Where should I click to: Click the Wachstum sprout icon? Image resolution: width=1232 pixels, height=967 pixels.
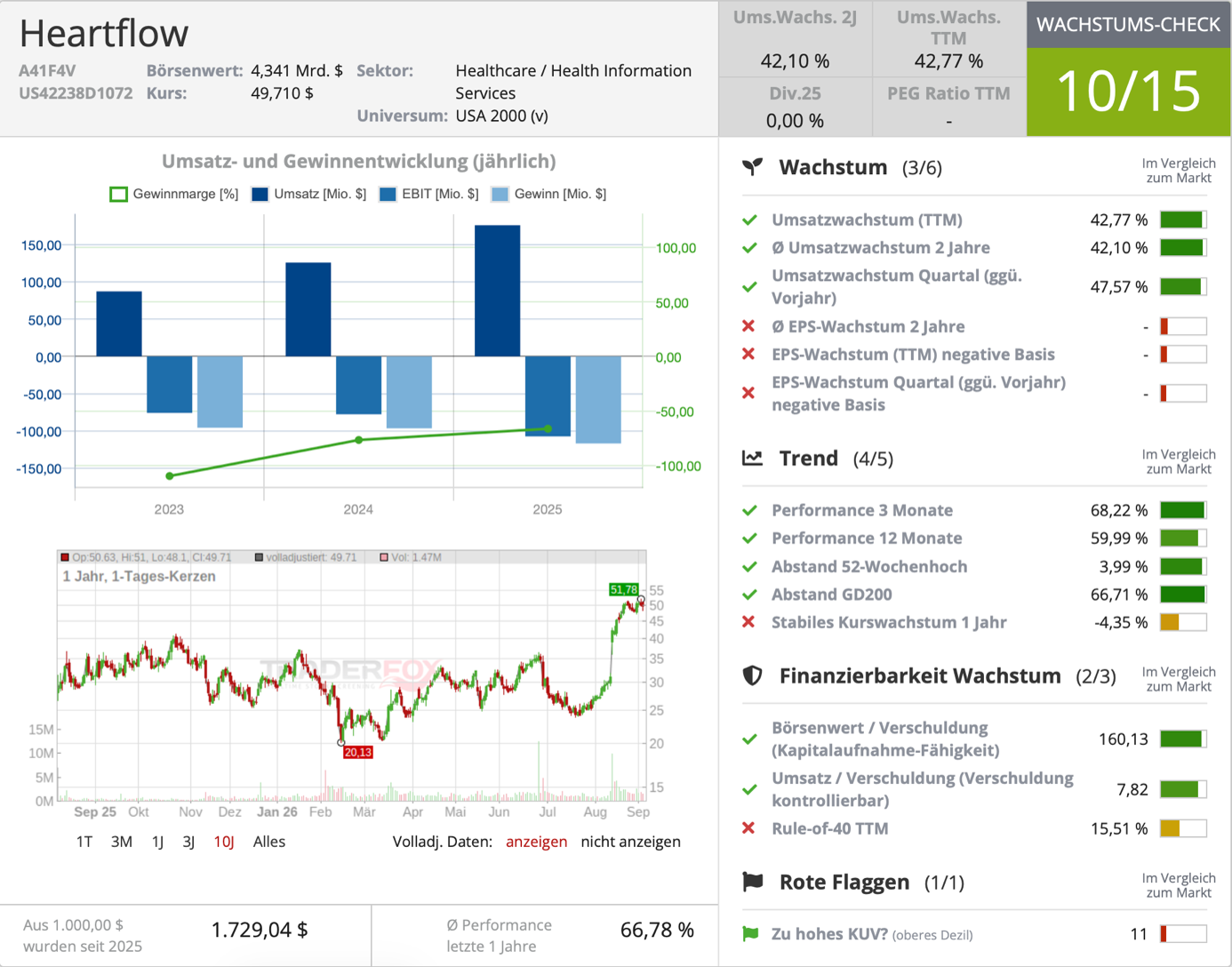click(753, 167)
